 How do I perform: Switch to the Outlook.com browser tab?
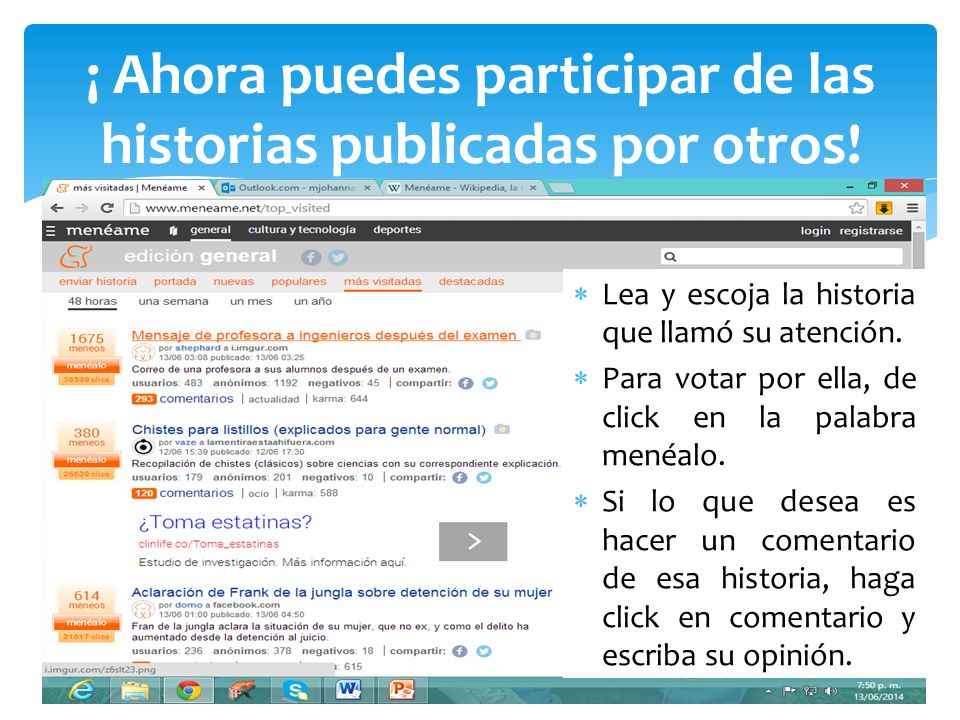[x=296, y=188]
